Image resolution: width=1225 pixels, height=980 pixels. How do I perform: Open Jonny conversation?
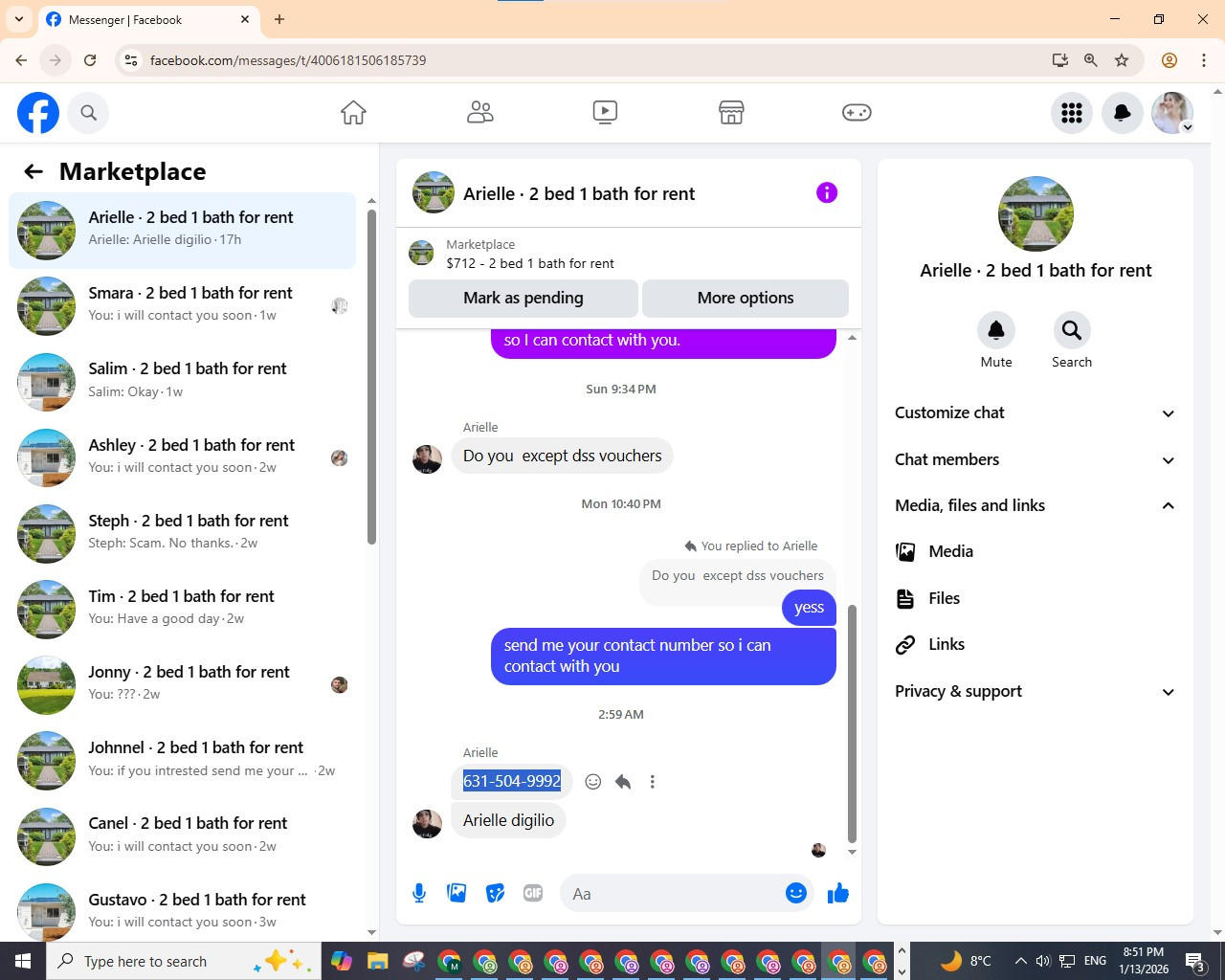pyautogui.click(x=182, y=684)
